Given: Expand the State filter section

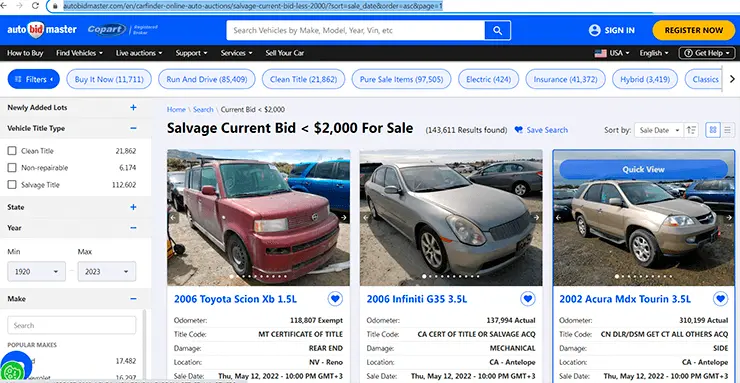Looking at the screenshot, I should tap(133, 207).
